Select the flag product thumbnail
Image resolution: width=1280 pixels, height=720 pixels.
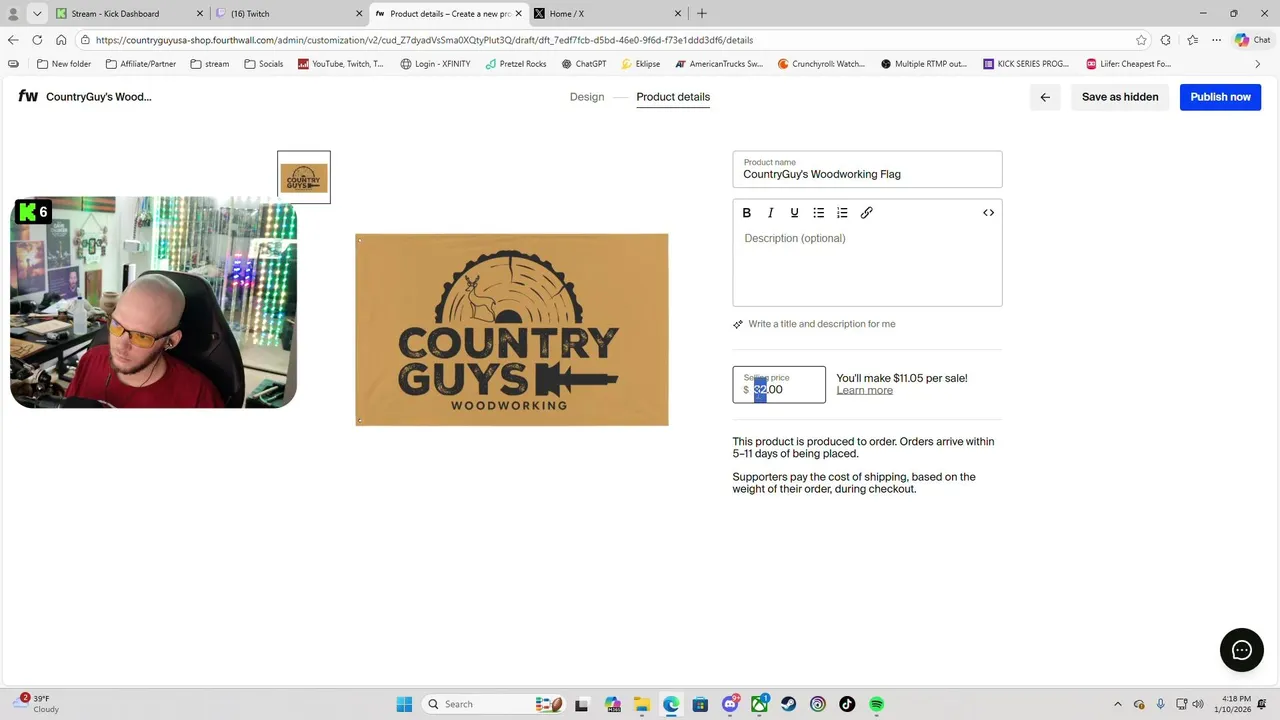304,177
